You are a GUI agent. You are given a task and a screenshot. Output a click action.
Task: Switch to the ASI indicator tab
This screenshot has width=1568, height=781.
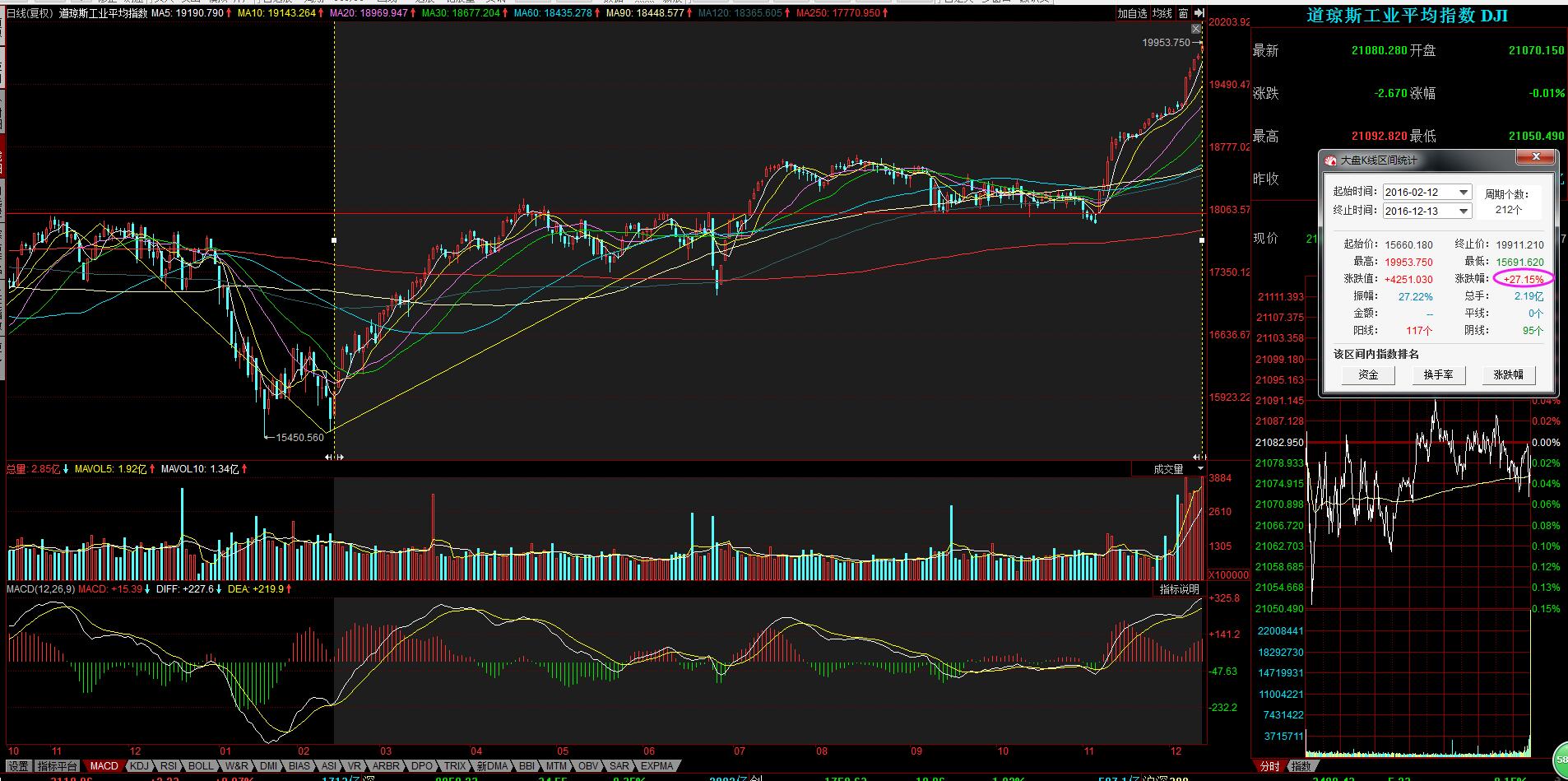[328, 766]
